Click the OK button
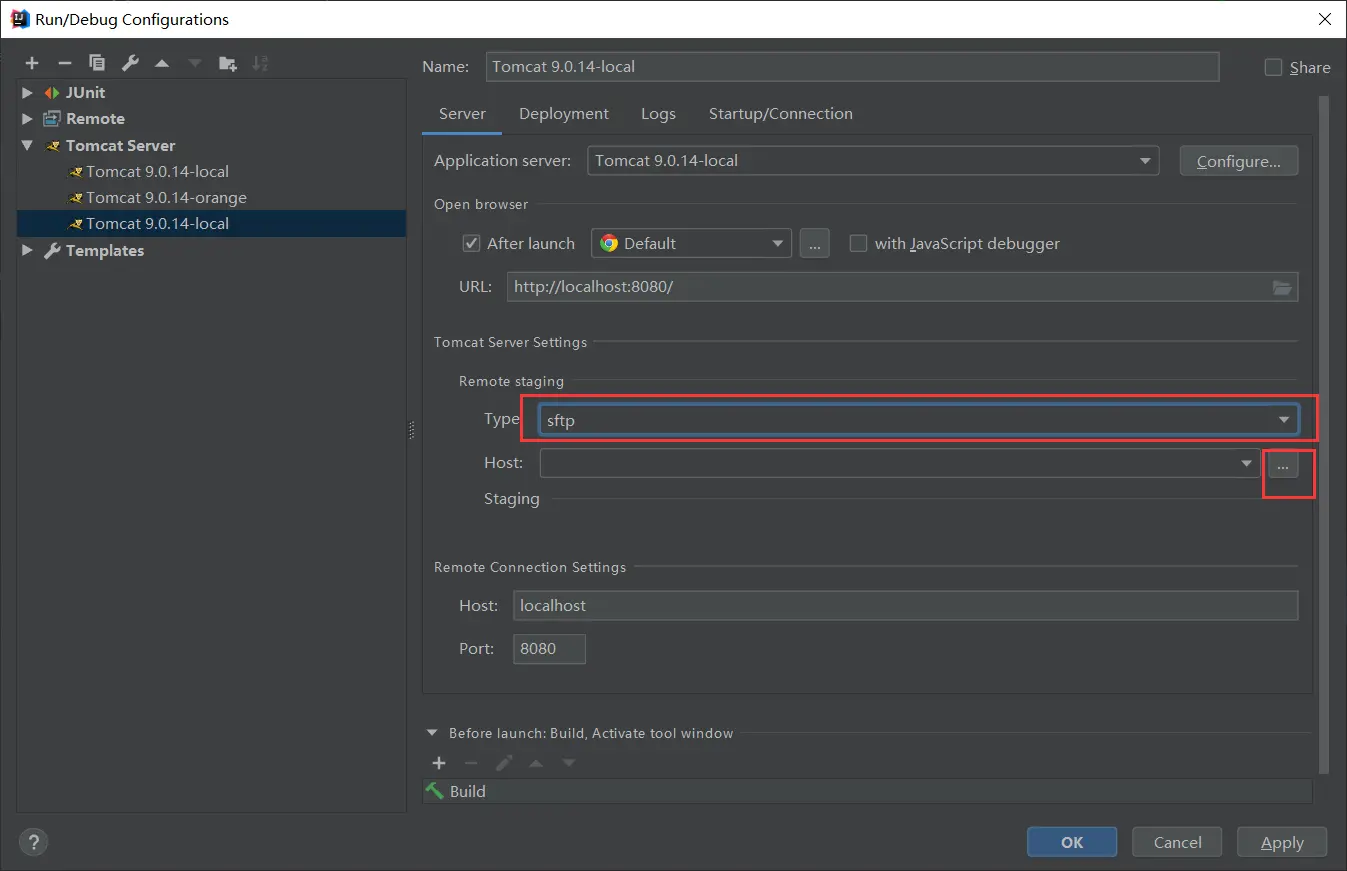This screenshot has height=871, width=1347. click(1072, 842)
